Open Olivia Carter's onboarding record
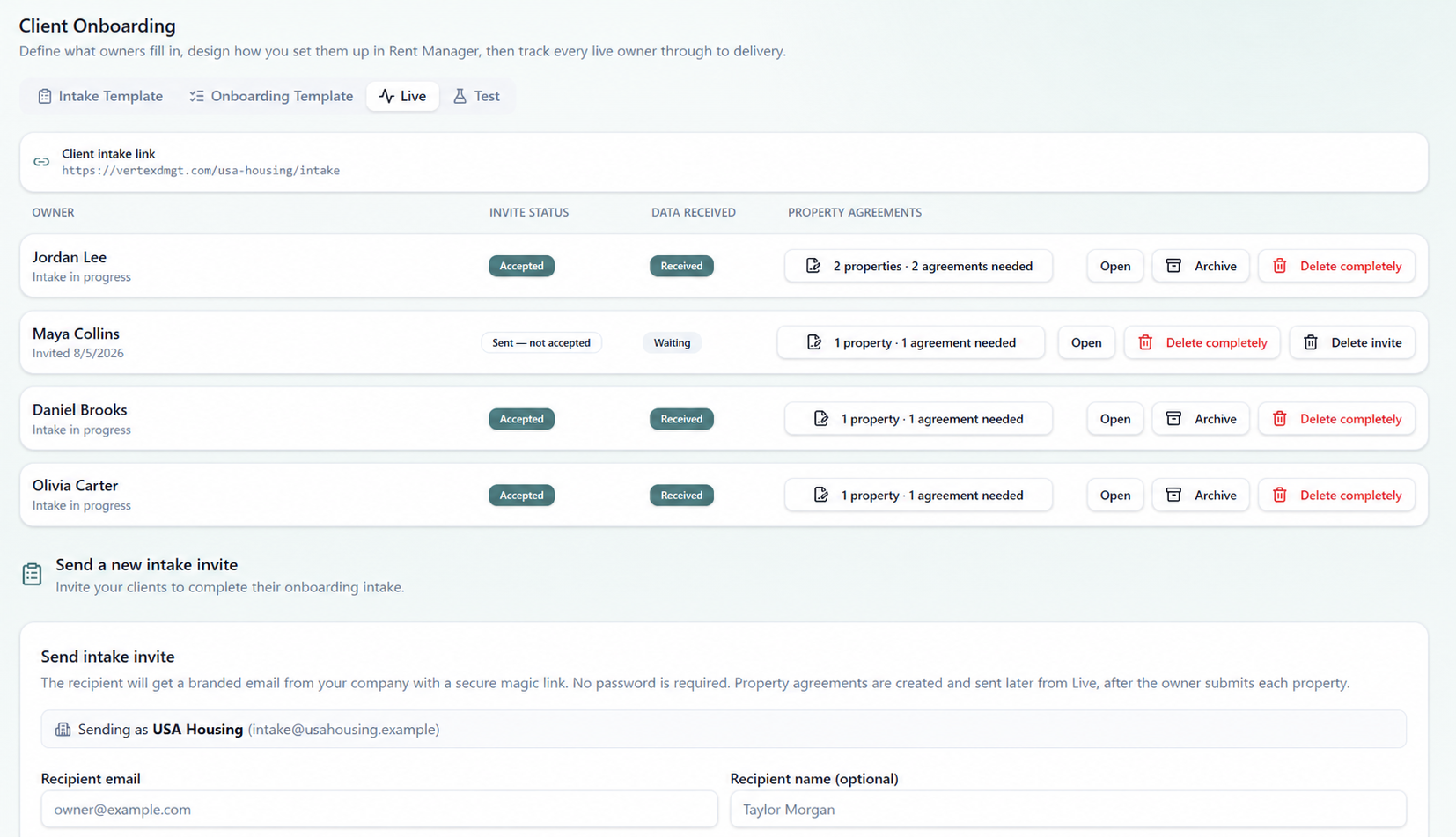The width and height of the screenshot is (1456, 837). point(1115,495)
